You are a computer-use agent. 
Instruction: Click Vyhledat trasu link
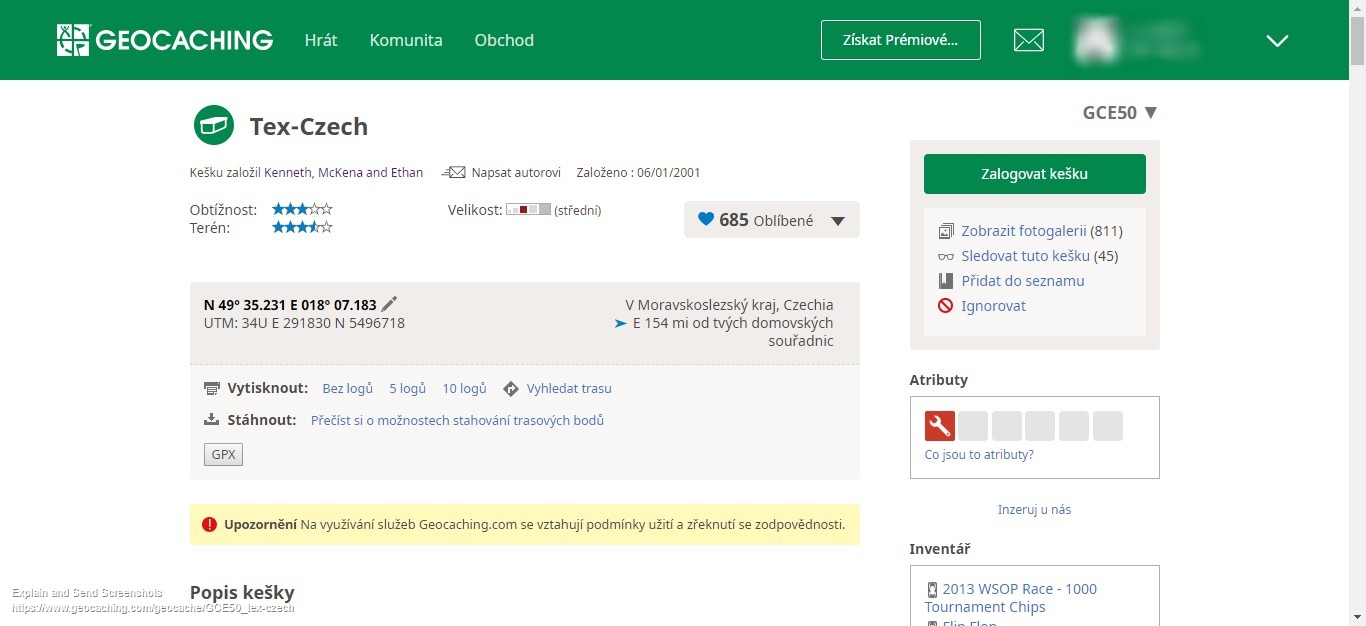point(569,388)
